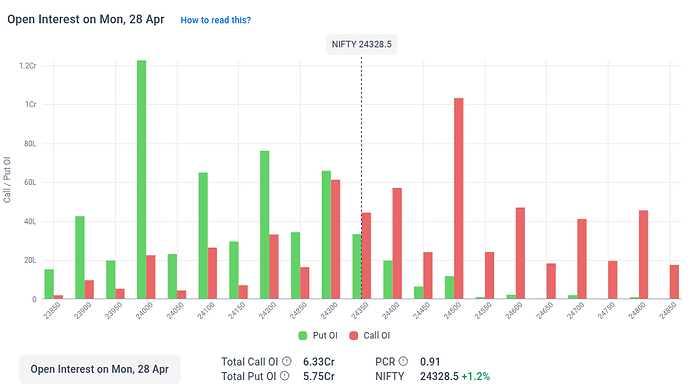
Task: Toggle Call OI series in legend
Action: coord(370,335)
